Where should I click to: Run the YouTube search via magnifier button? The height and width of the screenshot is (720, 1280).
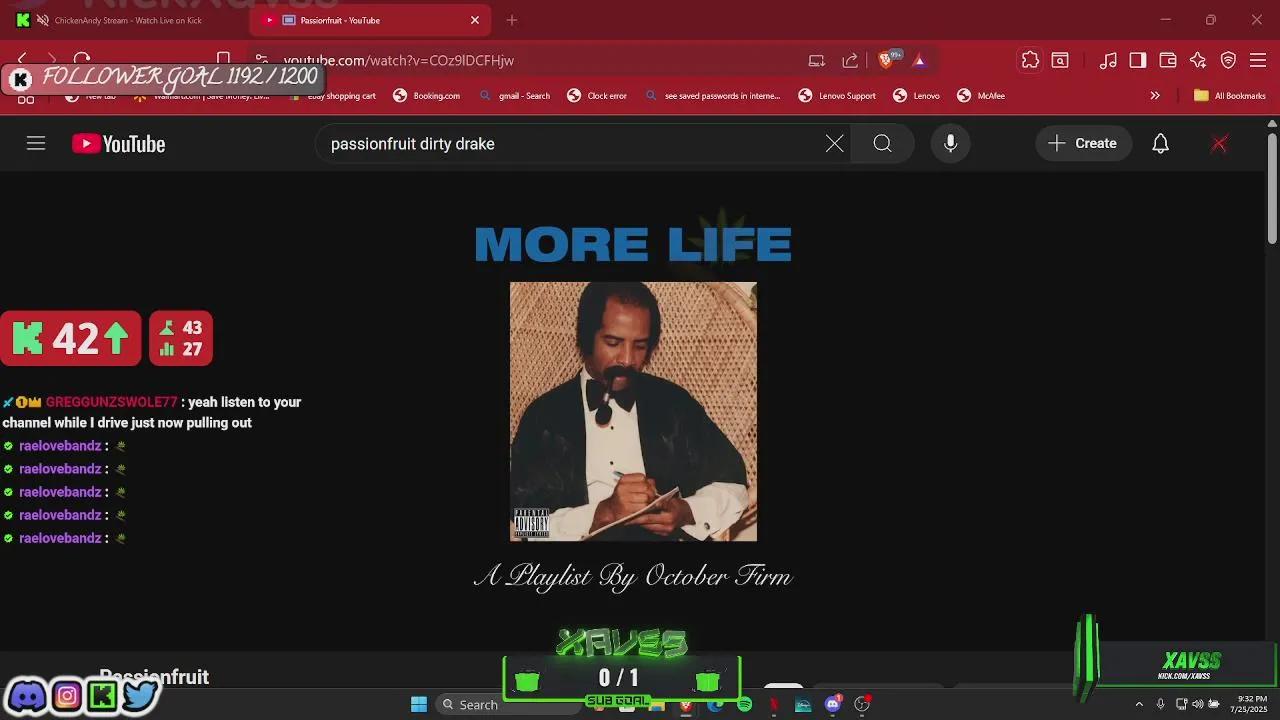pyautogui.click(x=882, y=144)
